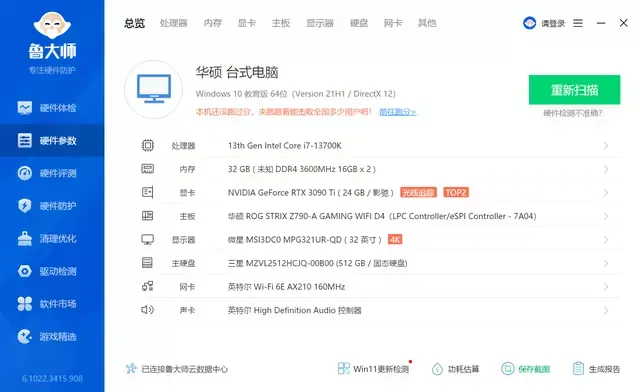
Task: Expand the 网卡 row chevron
Action: (606, 287)
